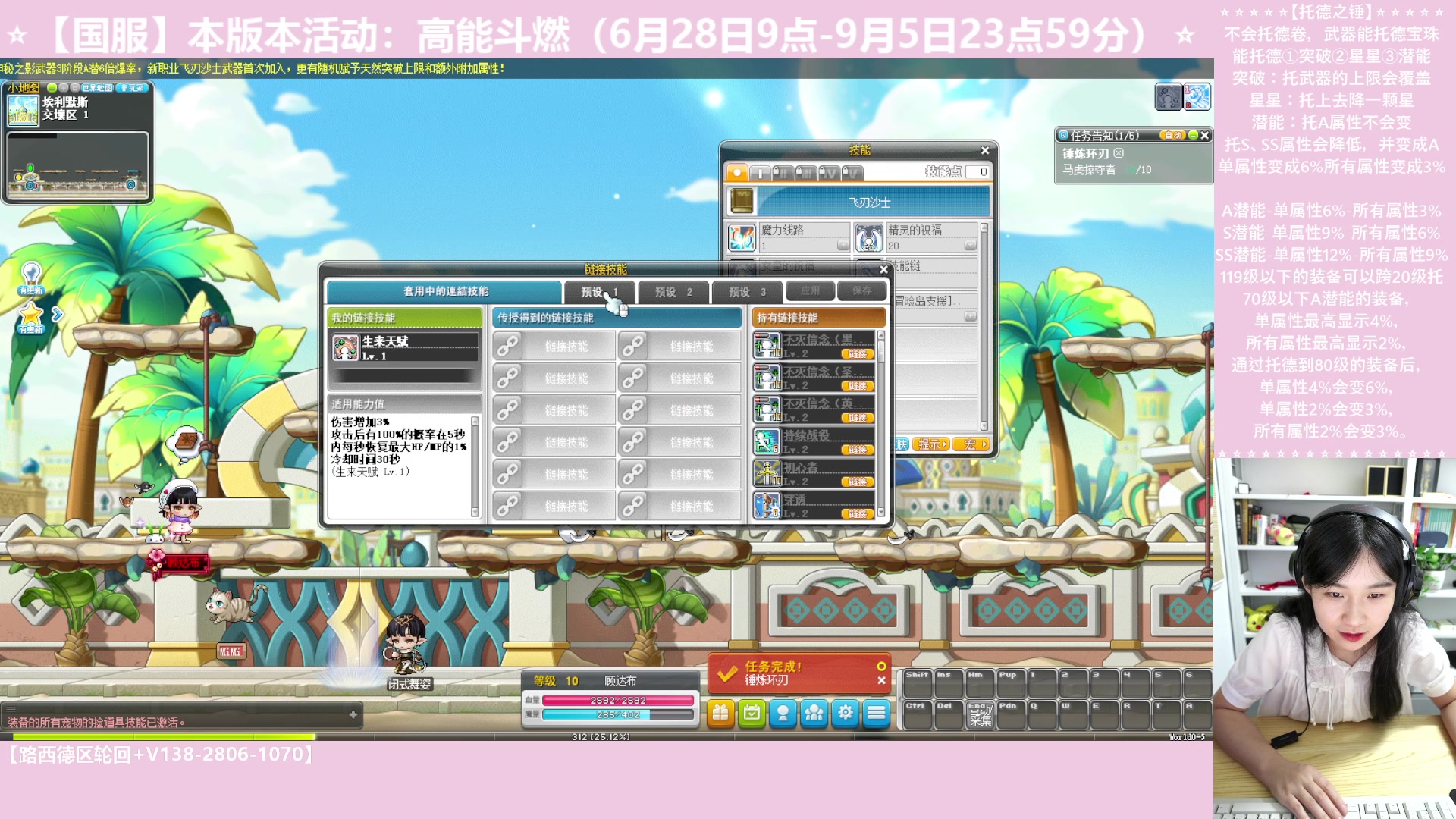Click the 宏 macro button in skill window
The image size is (1456, 819).
971,444
